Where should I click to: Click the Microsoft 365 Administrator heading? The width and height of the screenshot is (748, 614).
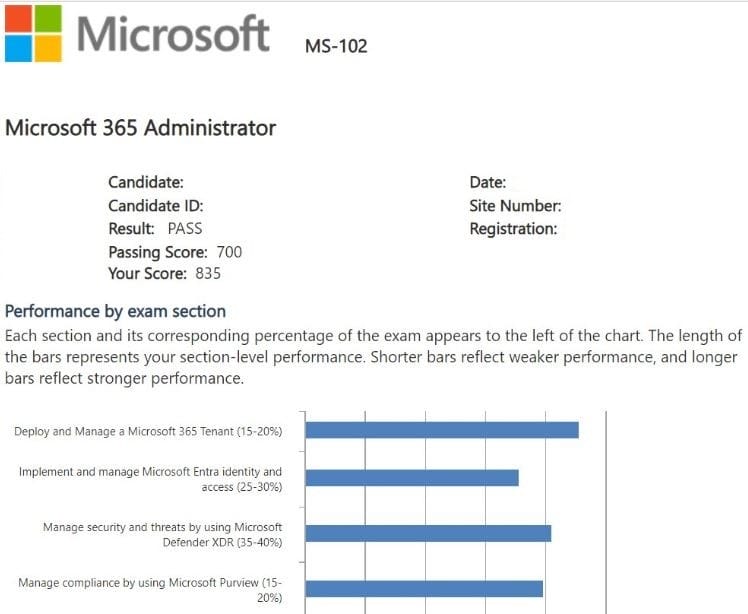click(140, 128)
